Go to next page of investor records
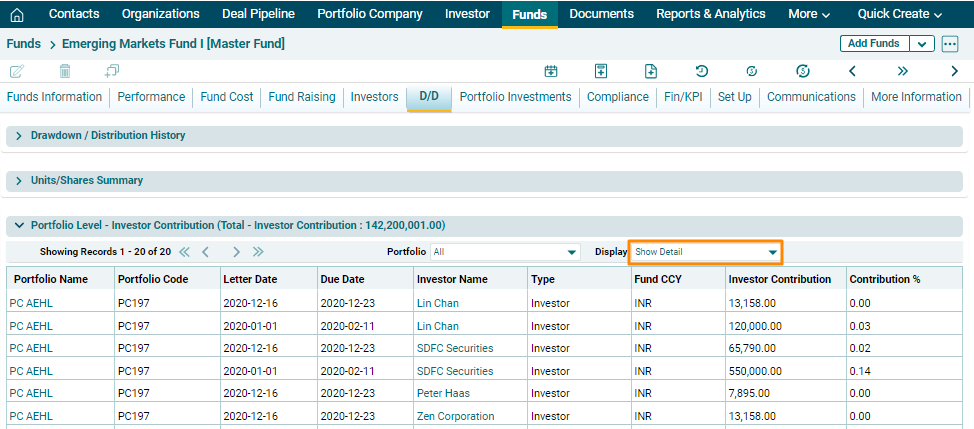Image resolution: width=974 pixels, height=429 pixels. point(236,252)
